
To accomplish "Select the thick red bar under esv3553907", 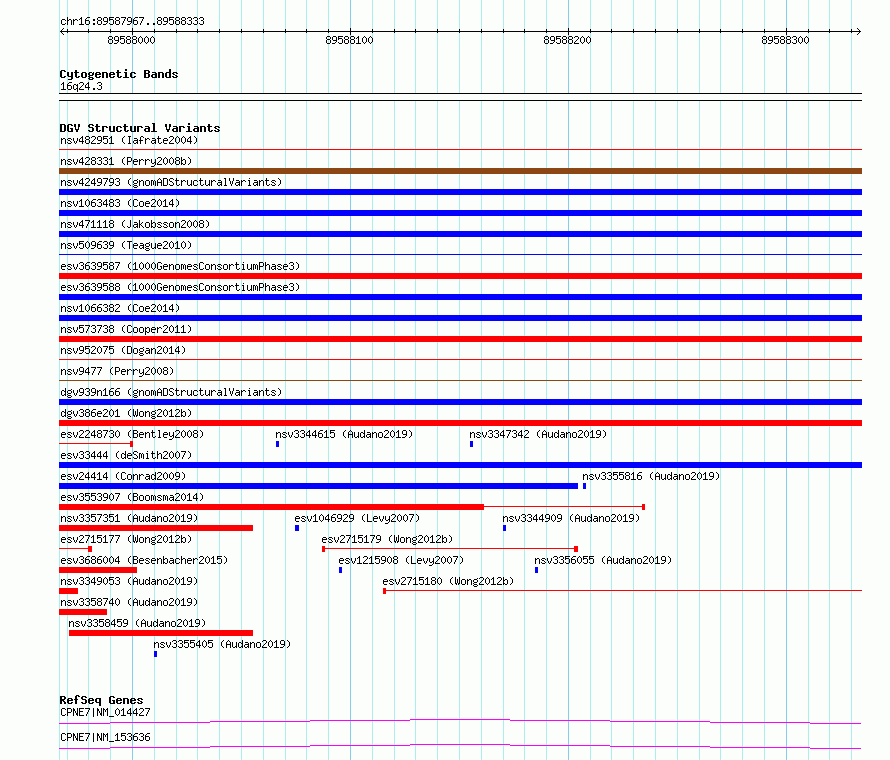I will point(271,507).
